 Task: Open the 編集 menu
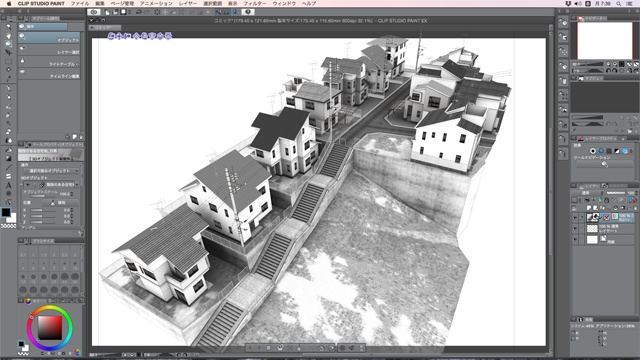[x=100, y=3]
